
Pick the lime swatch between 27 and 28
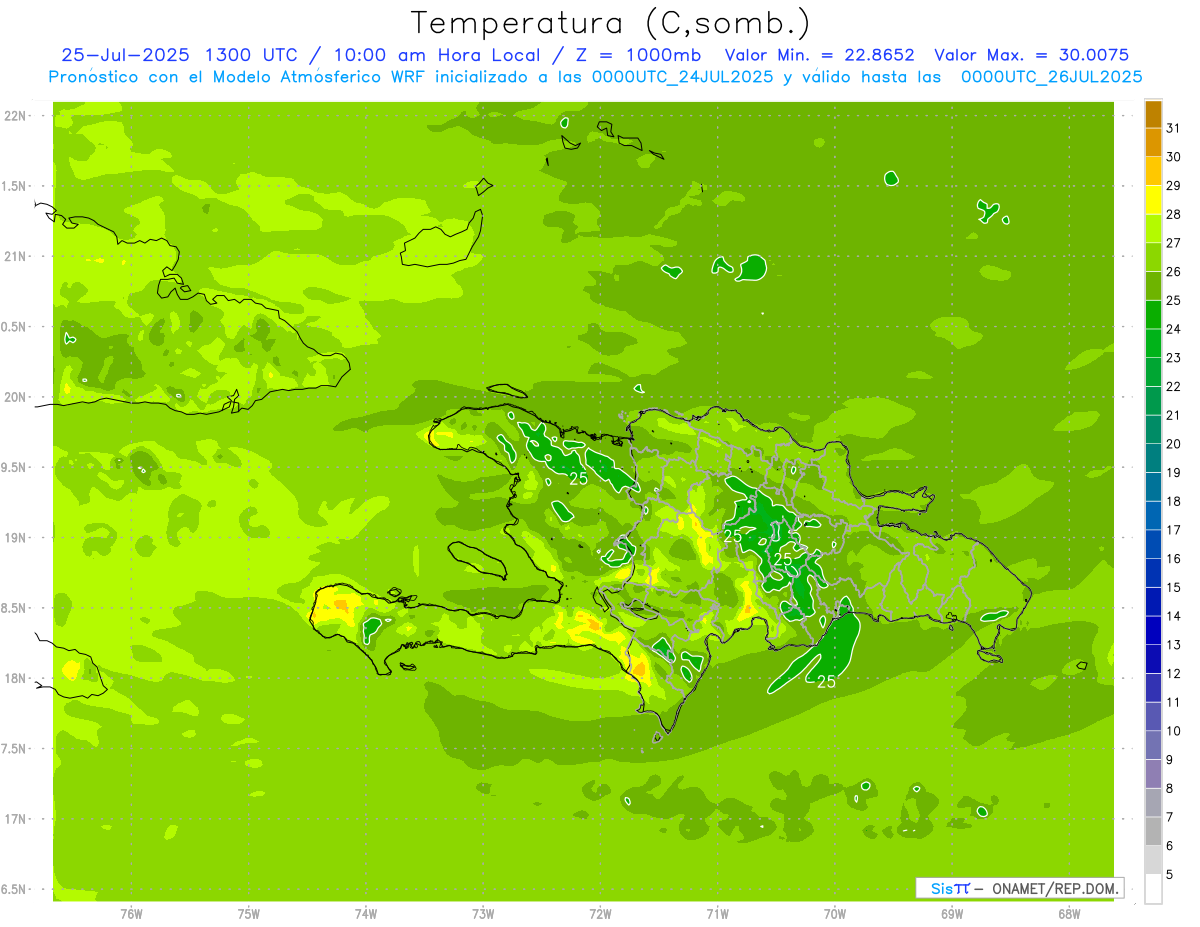(1153, 229)
